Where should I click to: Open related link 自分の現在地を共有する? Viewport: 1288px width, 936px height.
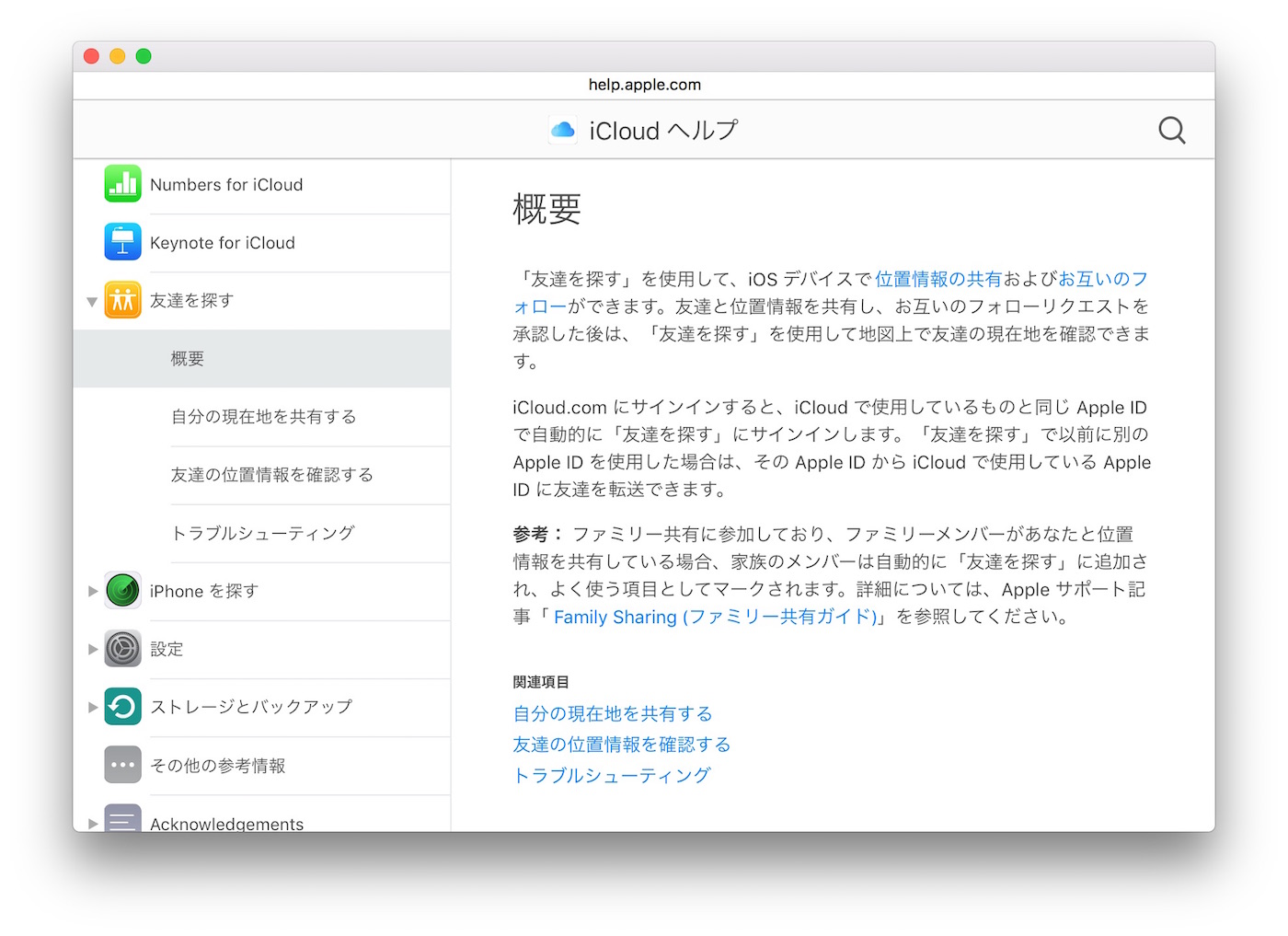pyautogui.click(x=613, y=714)
